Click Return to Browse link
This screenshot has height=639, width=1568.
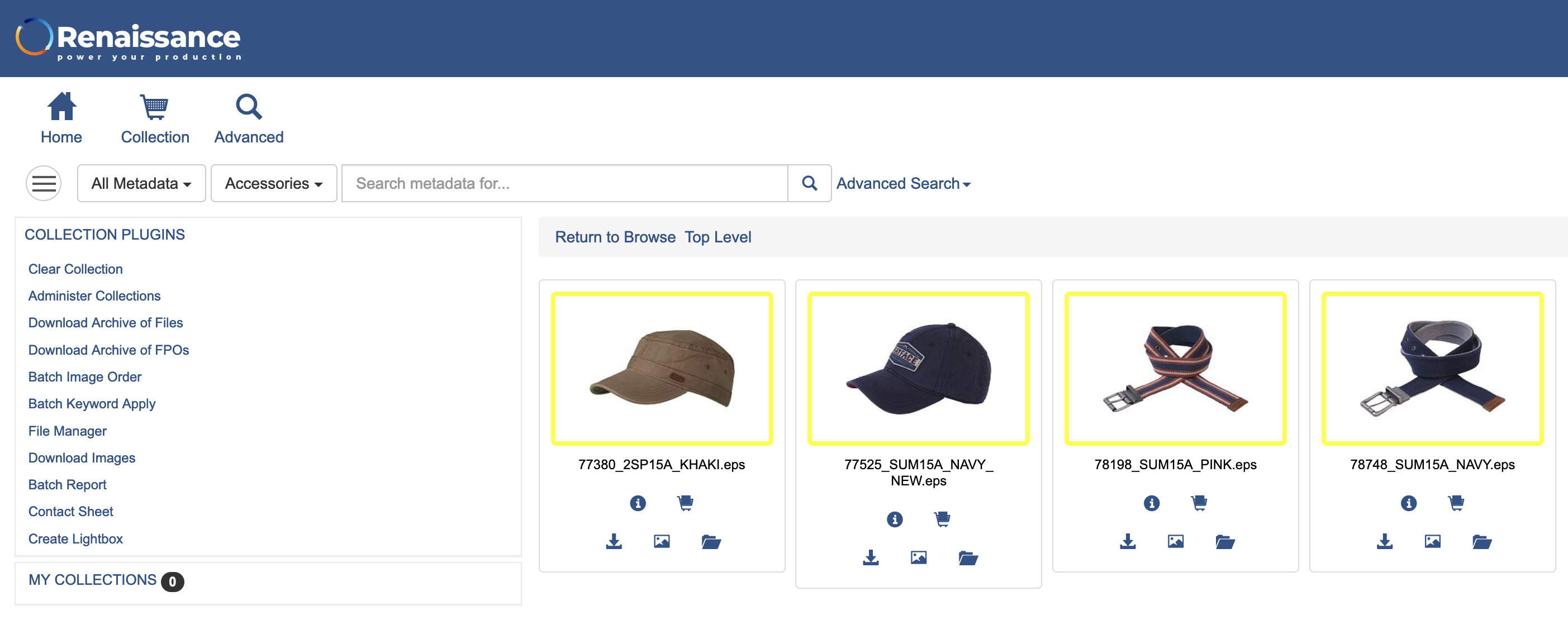[x=615, y=237]
